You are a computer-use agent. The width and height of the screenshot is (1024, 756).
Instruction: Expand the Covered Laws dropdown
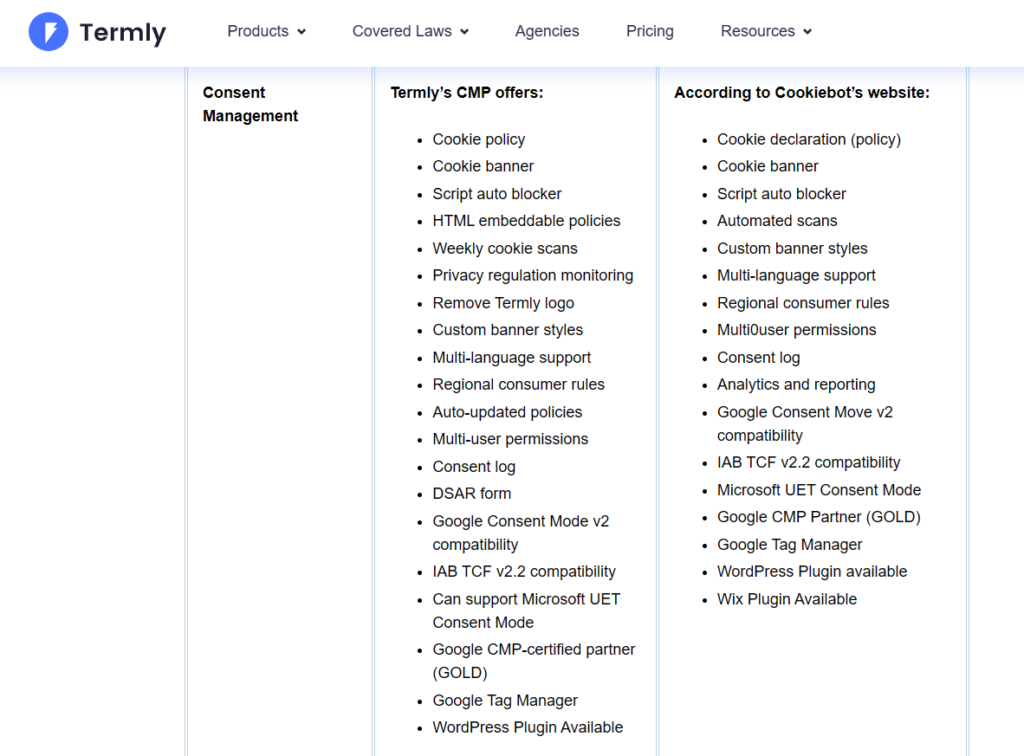click(x=411, y=31)
